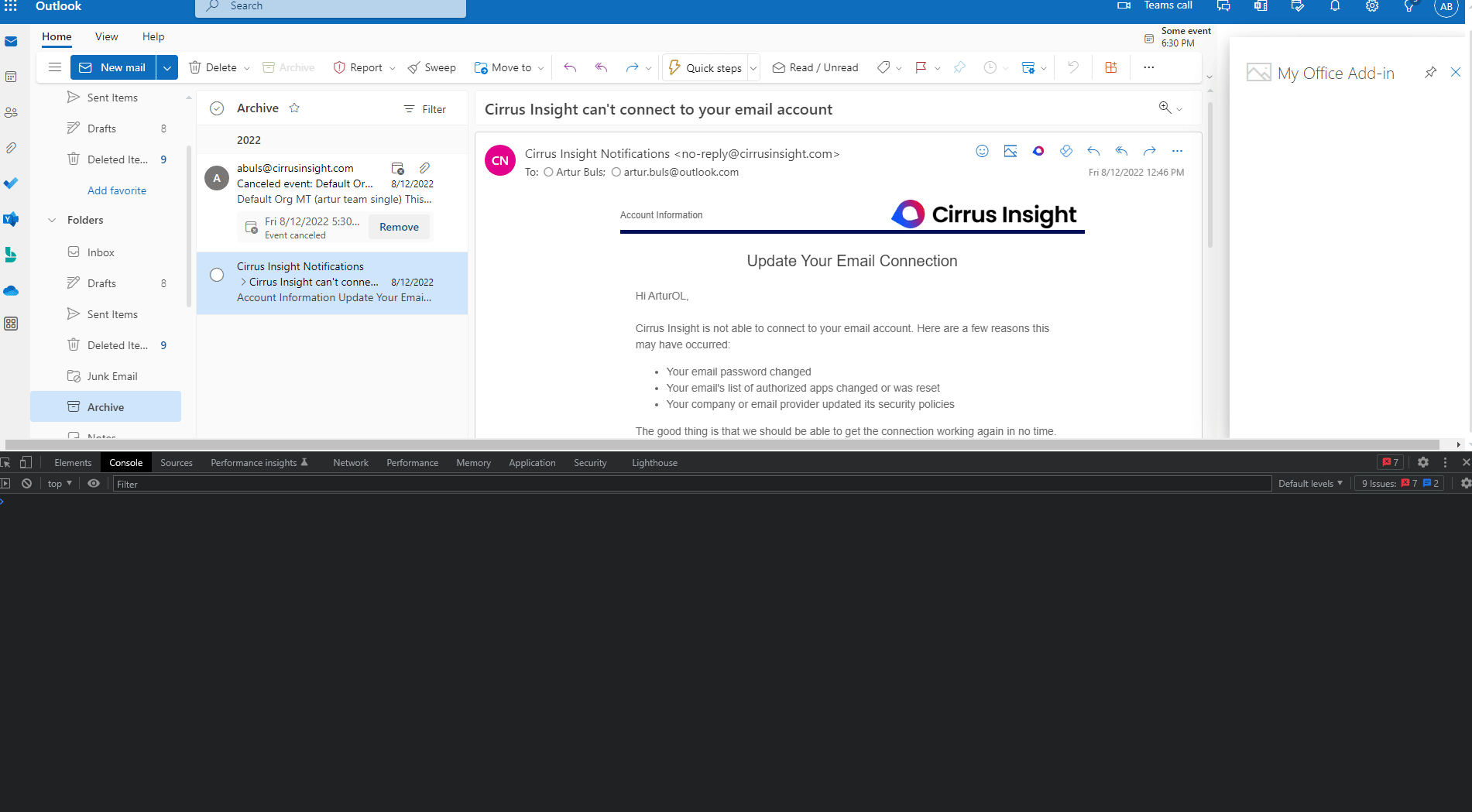Open Filter in message list

(425, 109)
